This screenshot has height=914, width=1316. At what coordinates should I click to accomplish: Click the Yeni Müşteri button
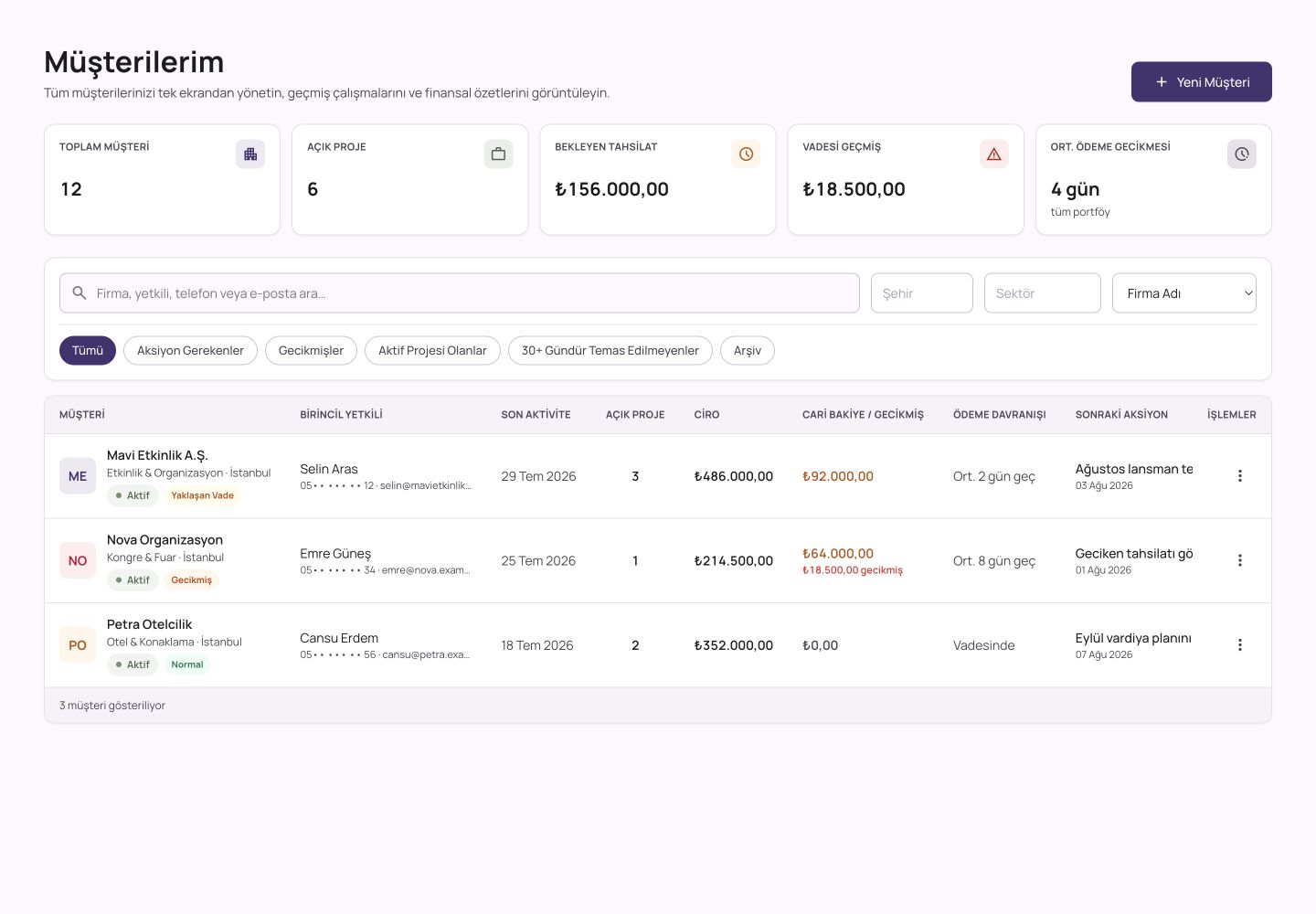point(1202,82)
